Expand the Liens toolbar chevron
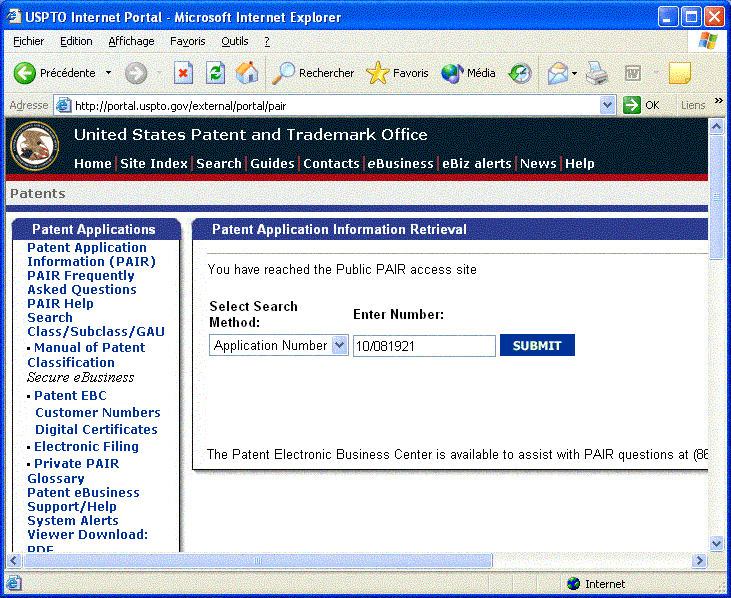The image size is (731, 598). 718,101
